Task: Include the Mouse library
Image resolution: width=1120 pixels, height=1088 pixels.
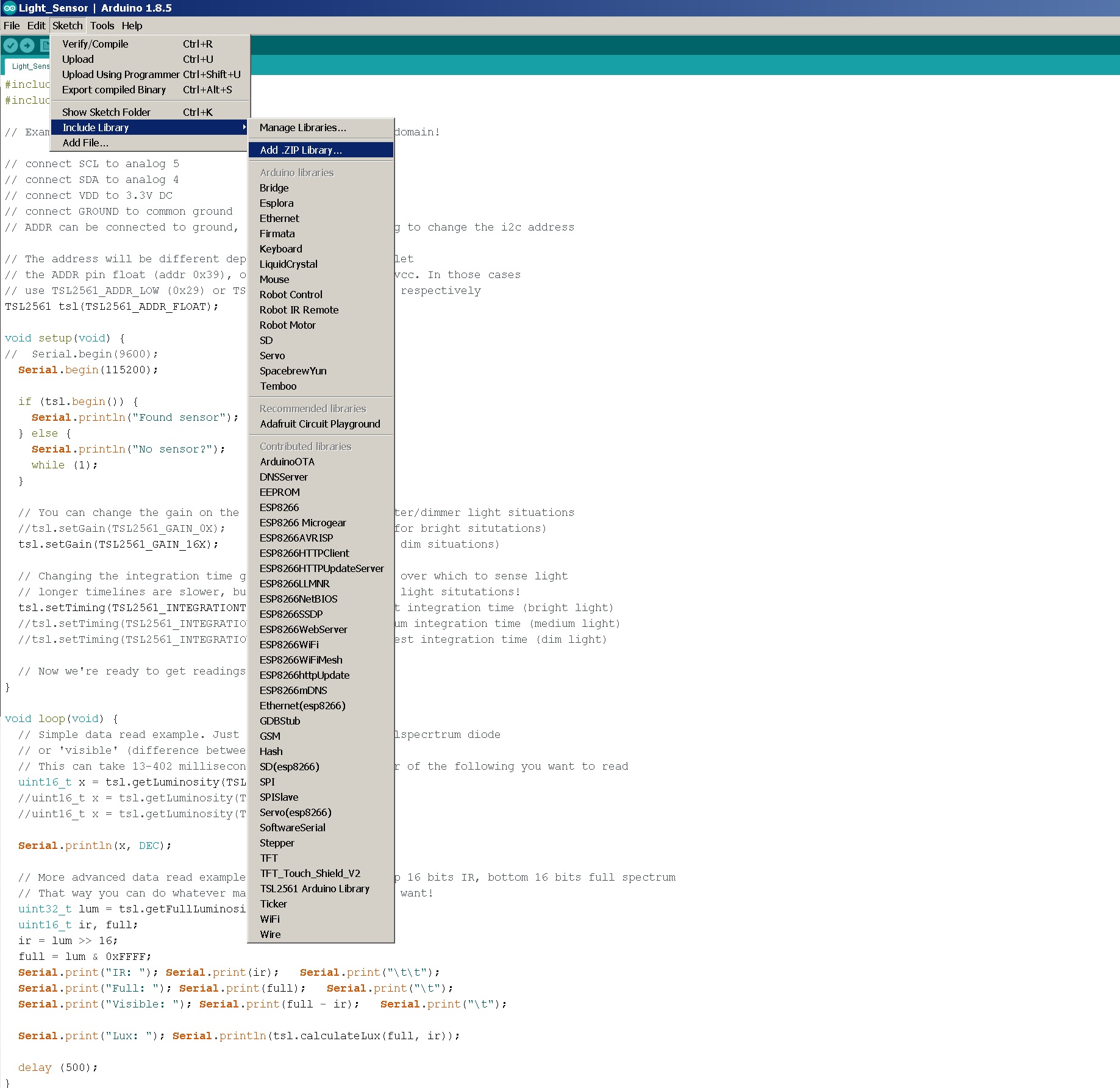Action: 321,279
